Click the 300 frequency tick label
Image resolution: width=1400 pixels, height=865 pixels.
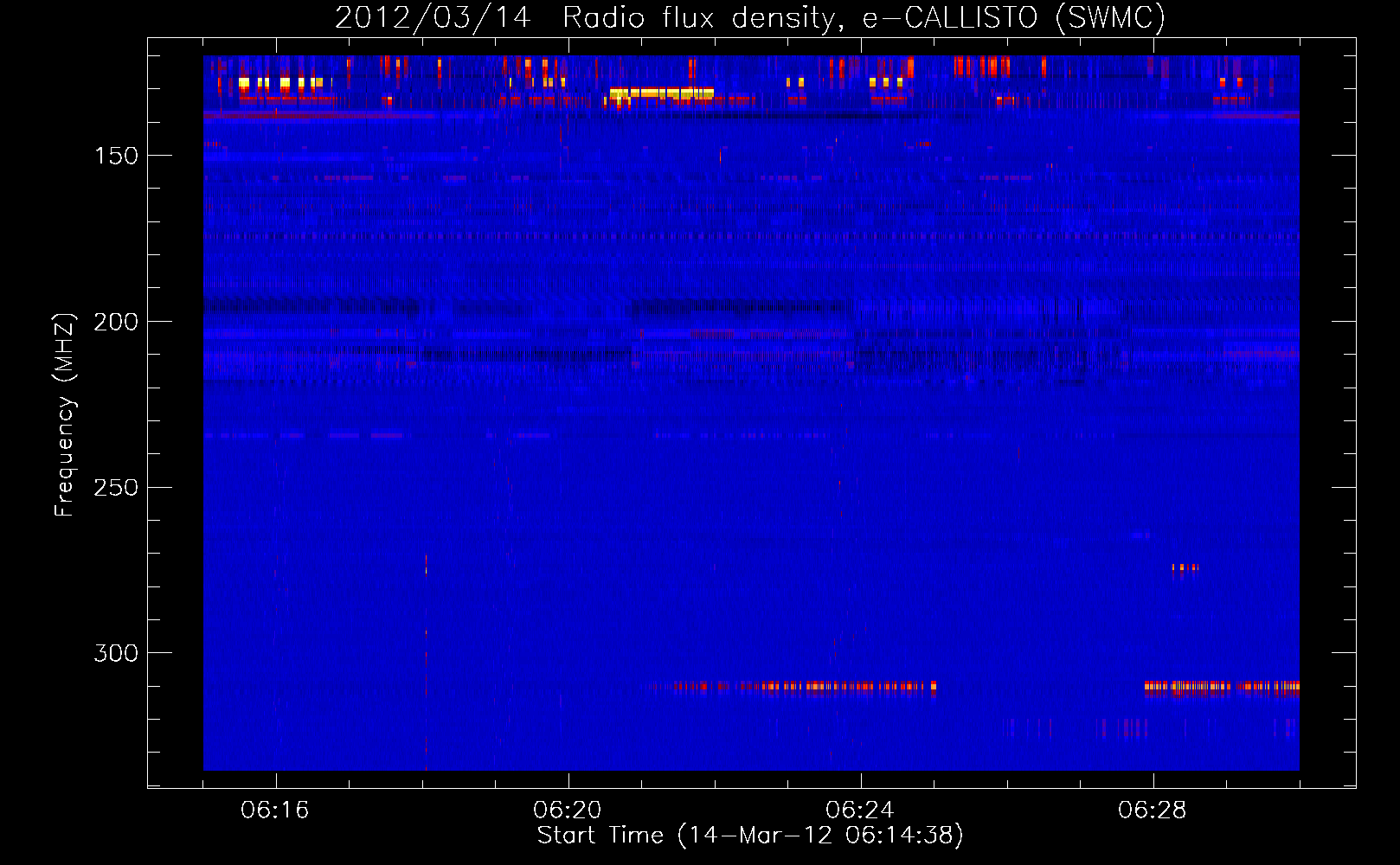click(116, 653)
